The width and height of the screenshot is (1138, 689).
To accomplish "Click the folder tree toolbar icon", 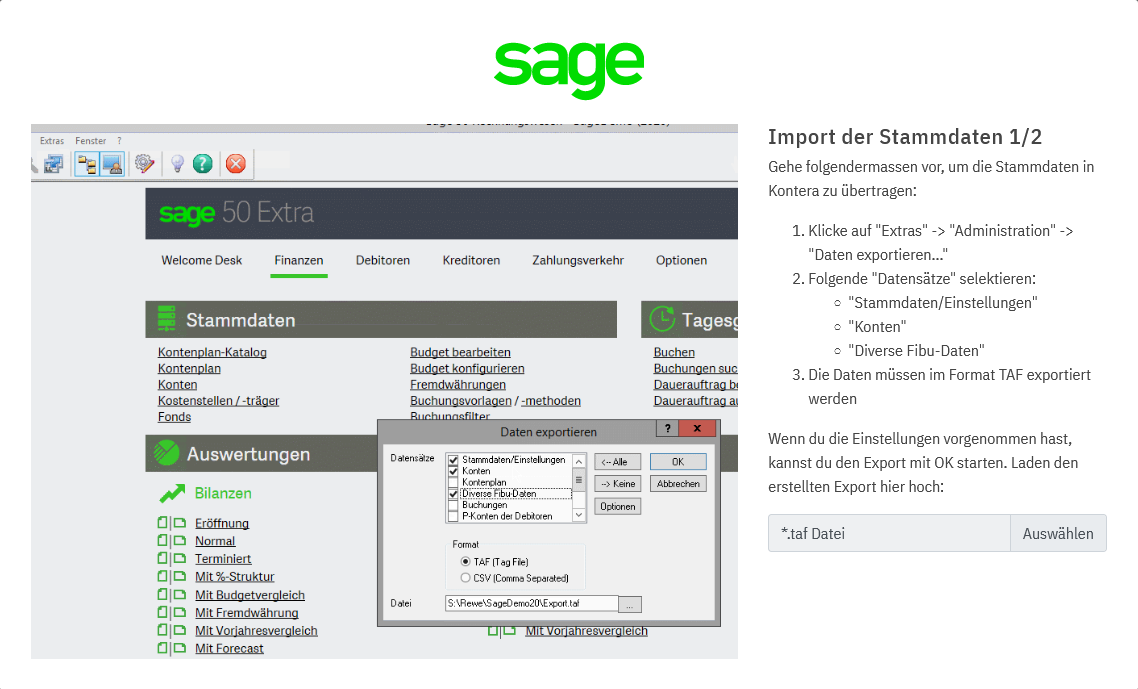I will click(87, 164).
